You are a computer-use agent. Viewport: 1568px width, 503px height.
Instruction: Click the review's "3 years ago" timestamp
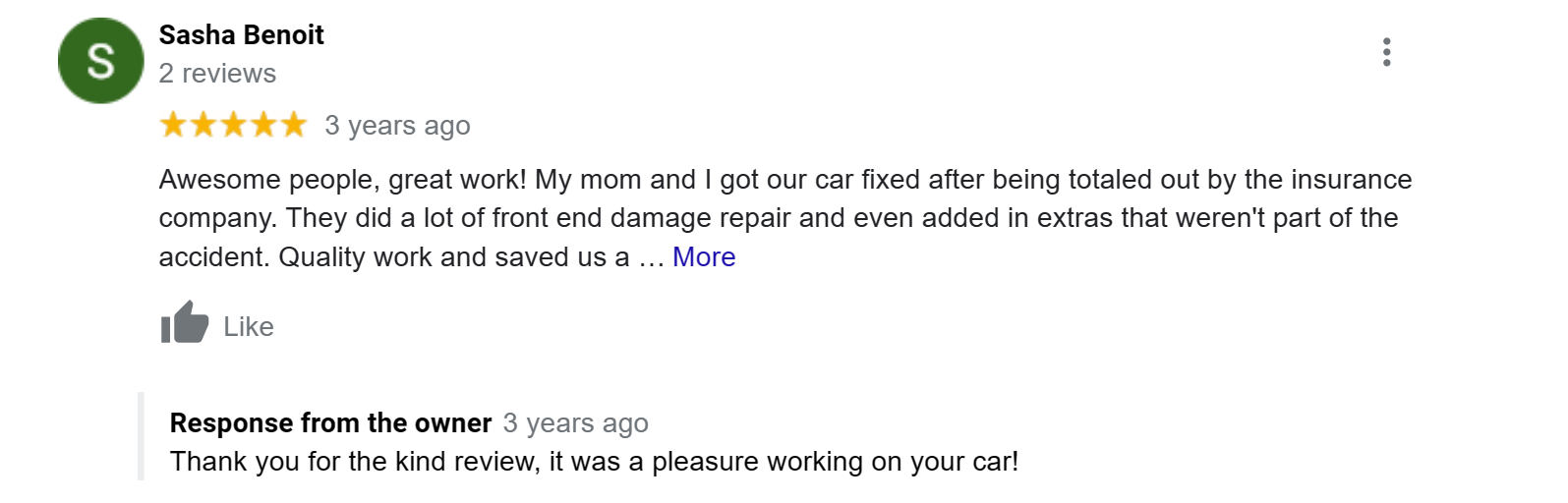(x=397, y=126)
